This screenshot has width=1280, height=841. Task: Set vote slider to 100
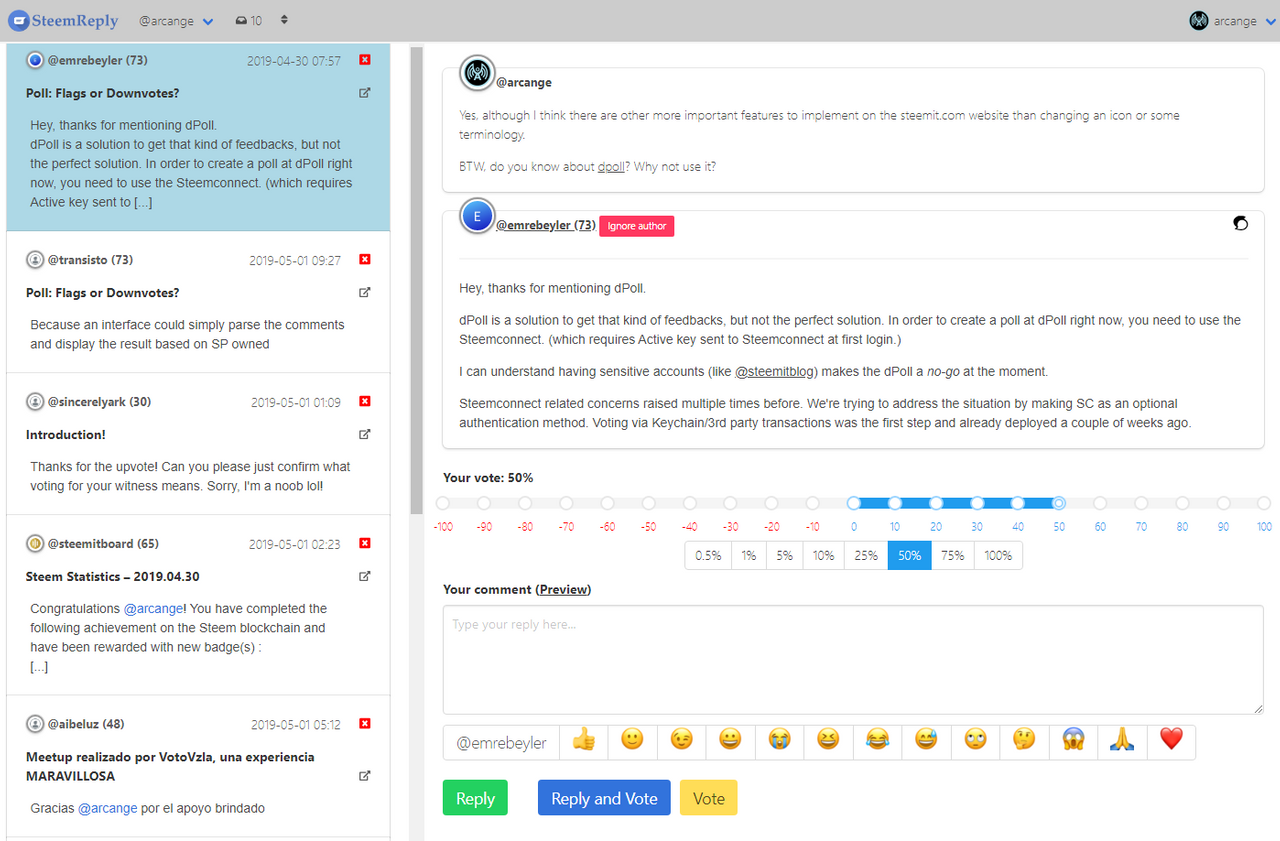(1265, 503)
